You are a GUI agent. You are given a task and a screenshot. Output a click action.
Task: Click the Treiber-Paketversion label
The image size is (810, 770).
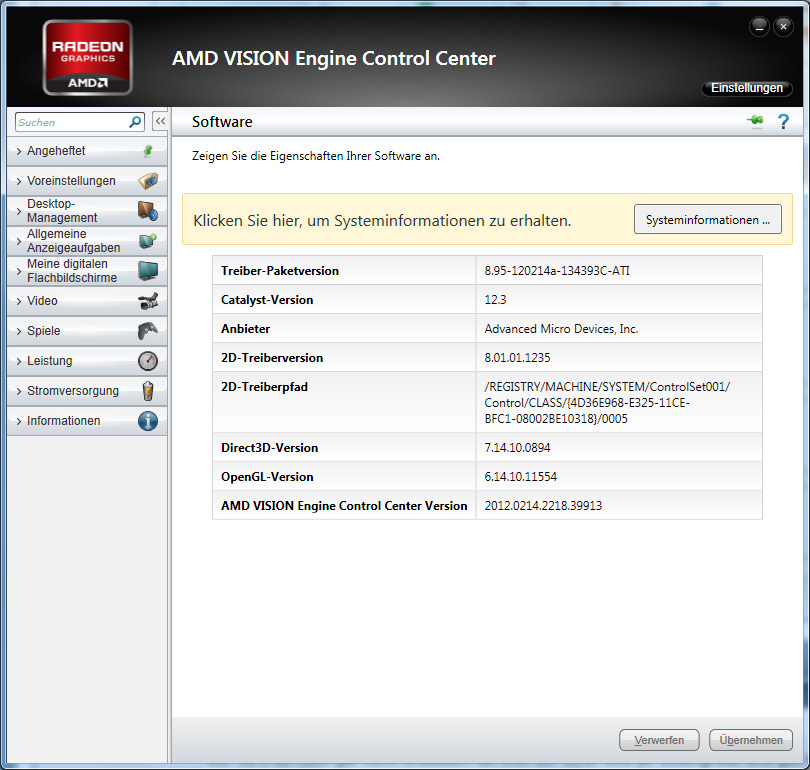point(279,271)
